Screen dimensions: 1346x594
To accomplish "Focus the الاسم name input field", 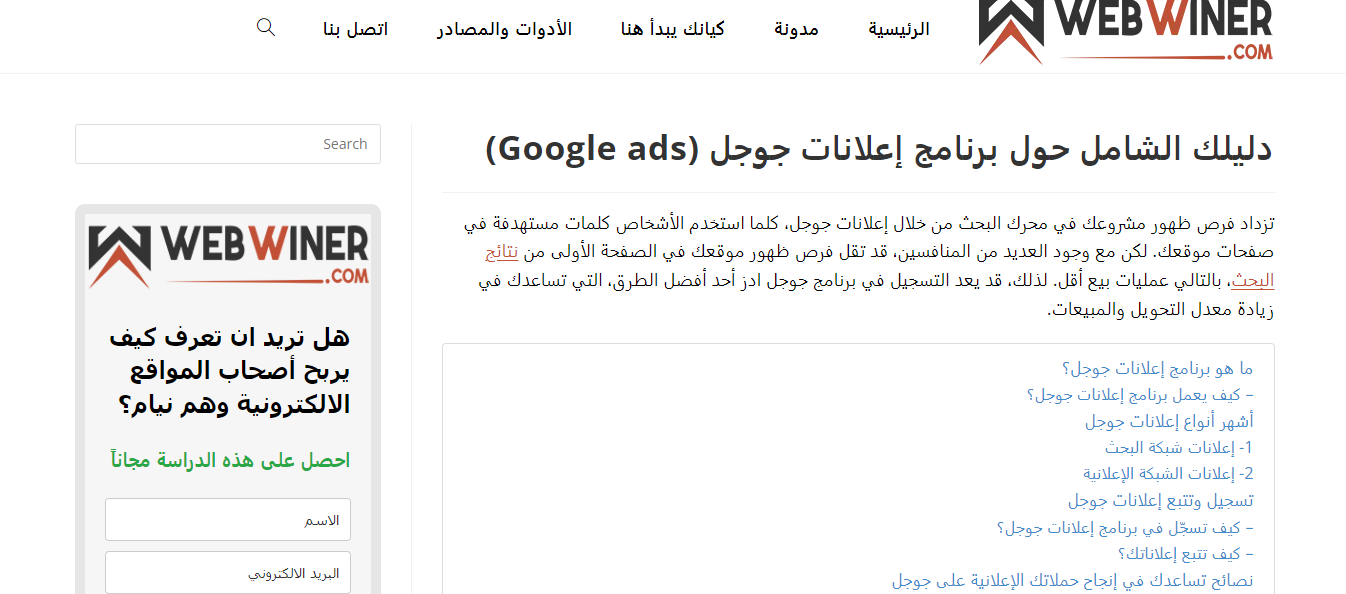I will pos(228,520).
